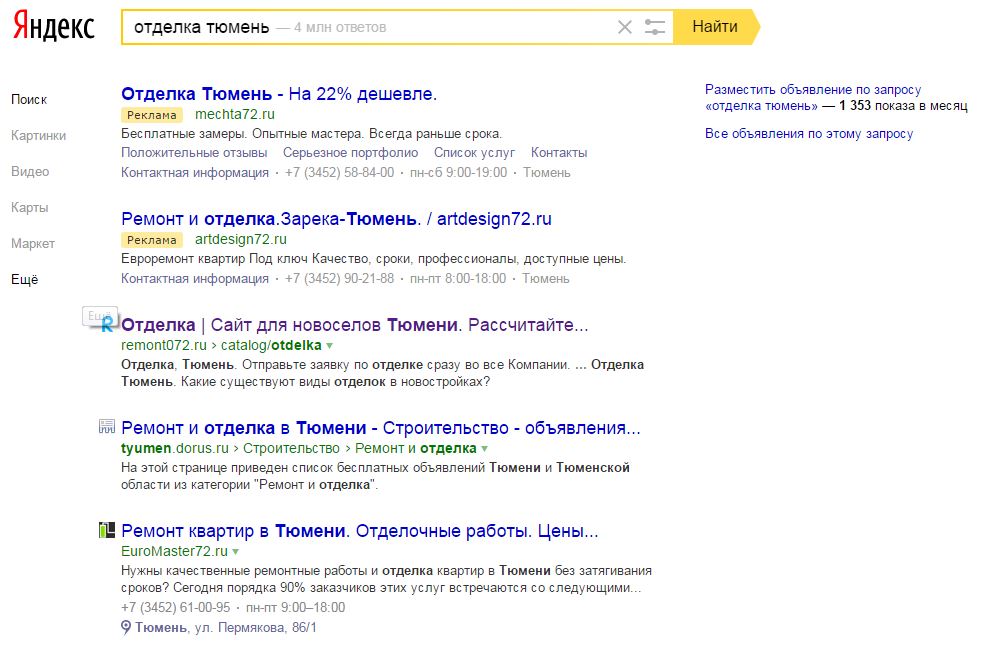Click 'Все объявления по этому запросу' link
Image resolution: width=994 pixels, height=650 pixels.
(x=809, y=134)
